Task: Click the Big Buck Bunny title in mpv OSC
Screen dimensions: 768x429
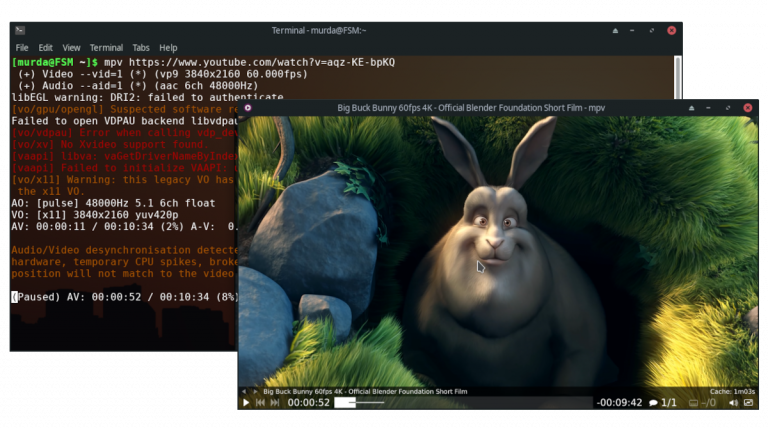Action: [x=365, y=391]
